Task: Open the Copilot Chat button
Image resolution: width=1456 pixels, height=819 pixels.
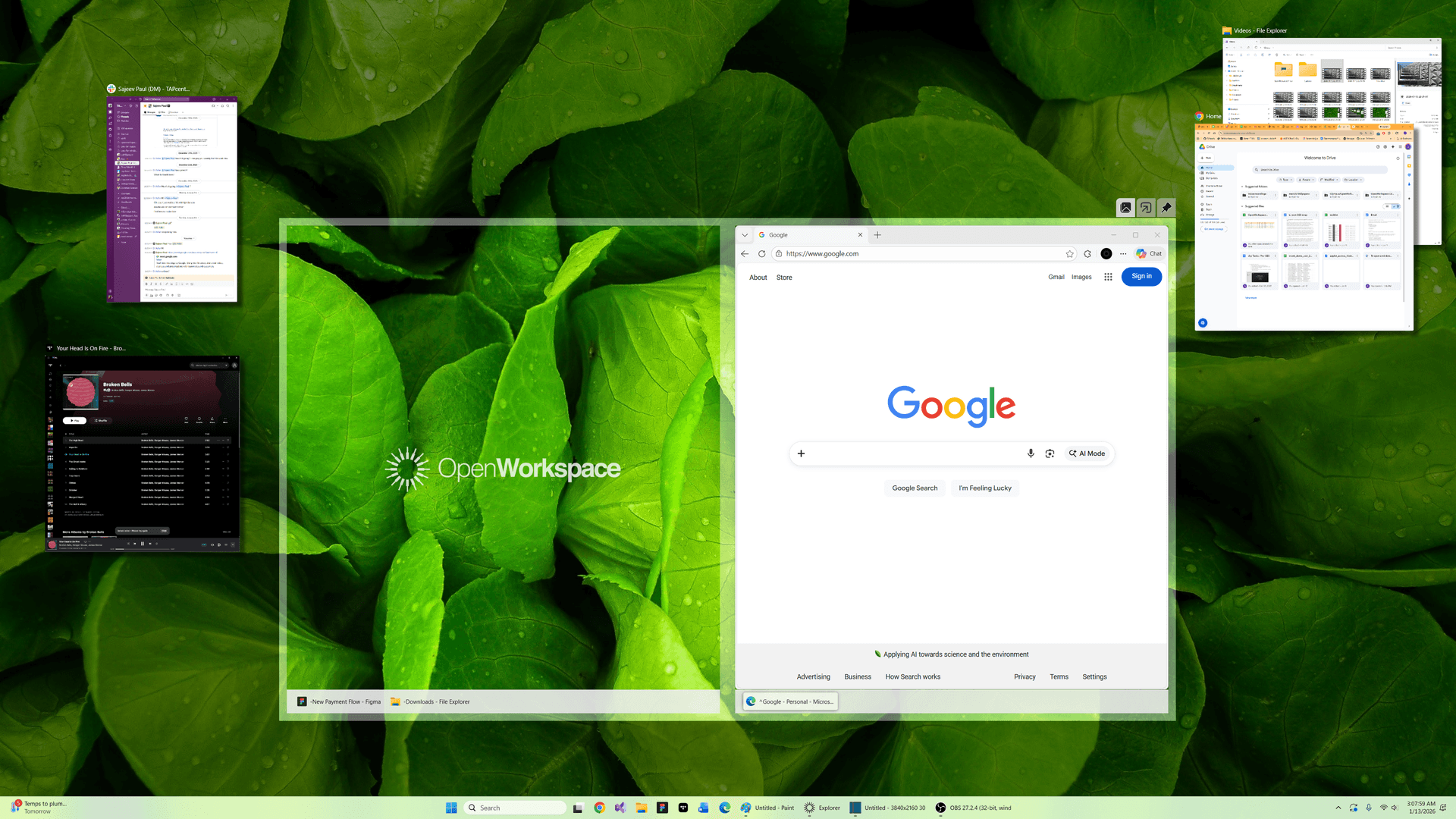Action: 1148,254
